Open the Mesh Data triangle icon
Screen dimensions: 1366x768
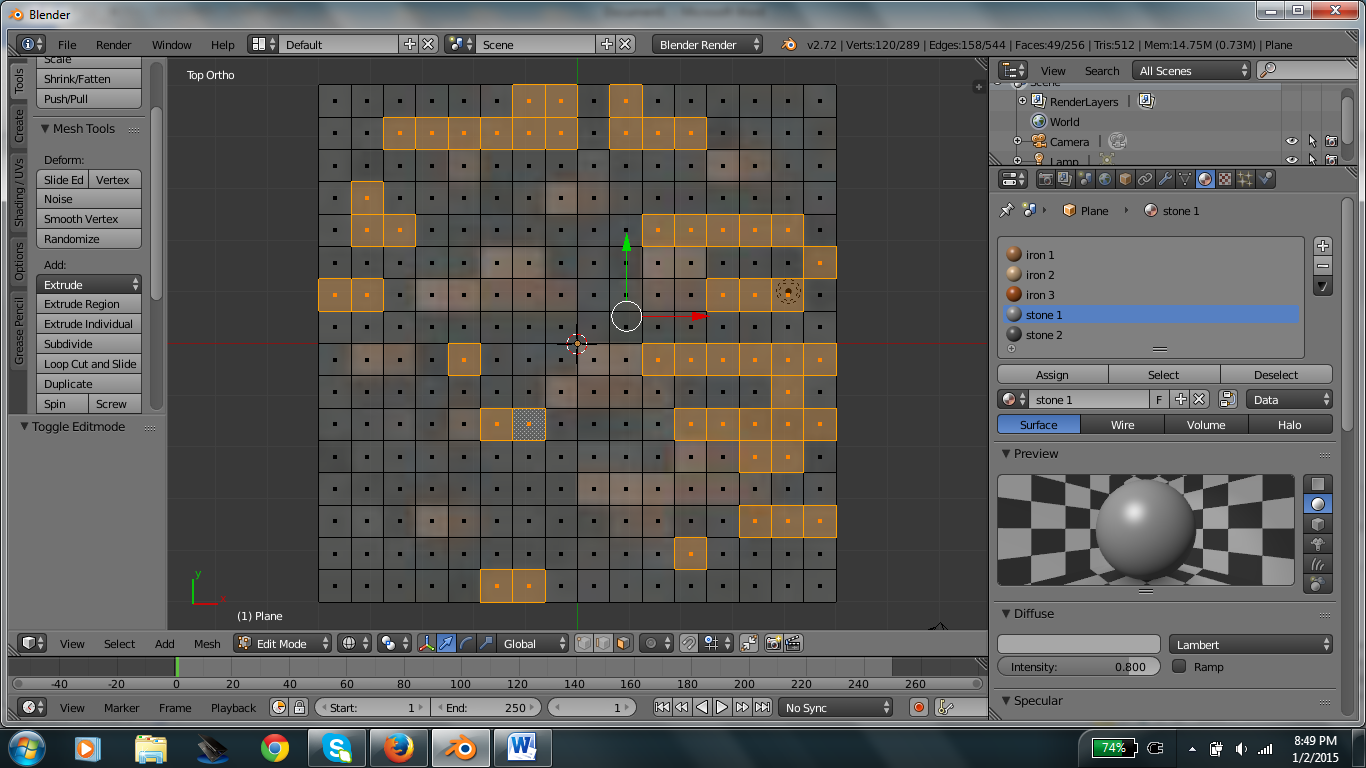click(x=1185, y=179)
